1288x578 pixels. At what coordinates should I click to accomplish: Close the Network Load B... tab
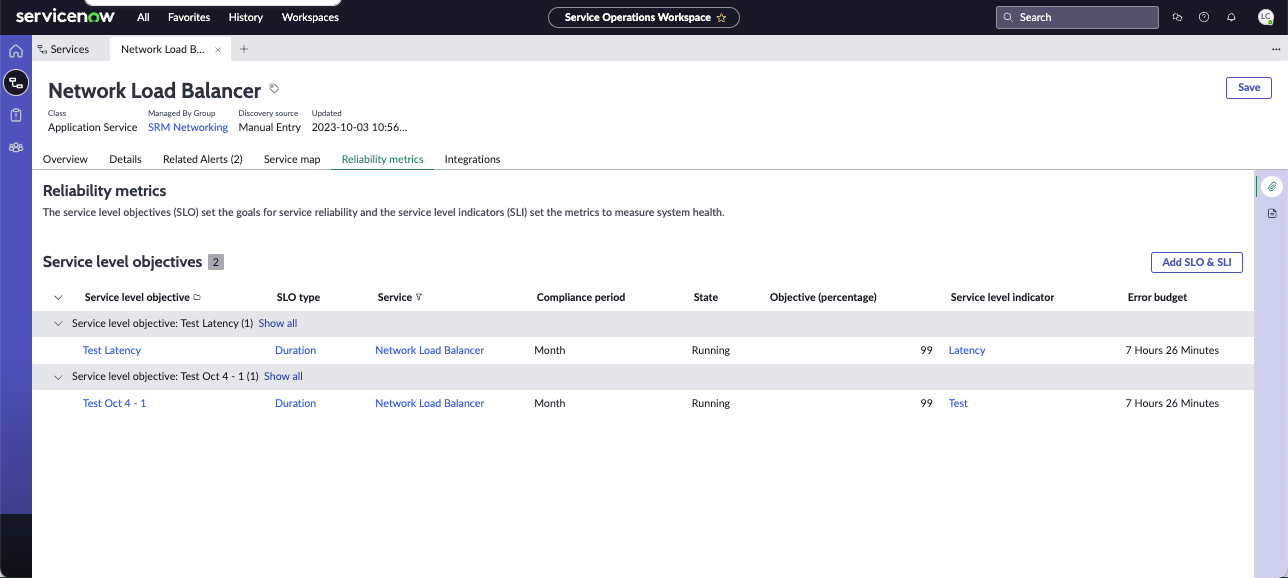[218, 49]
